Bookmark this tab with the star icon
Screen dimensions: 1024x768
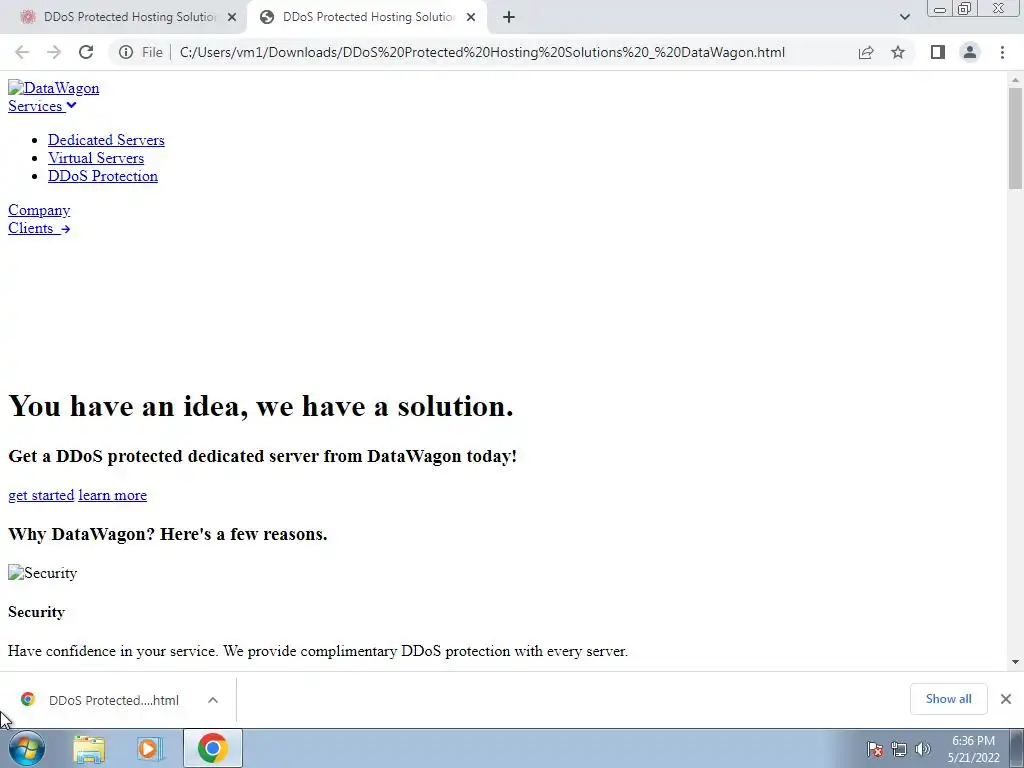898,52
